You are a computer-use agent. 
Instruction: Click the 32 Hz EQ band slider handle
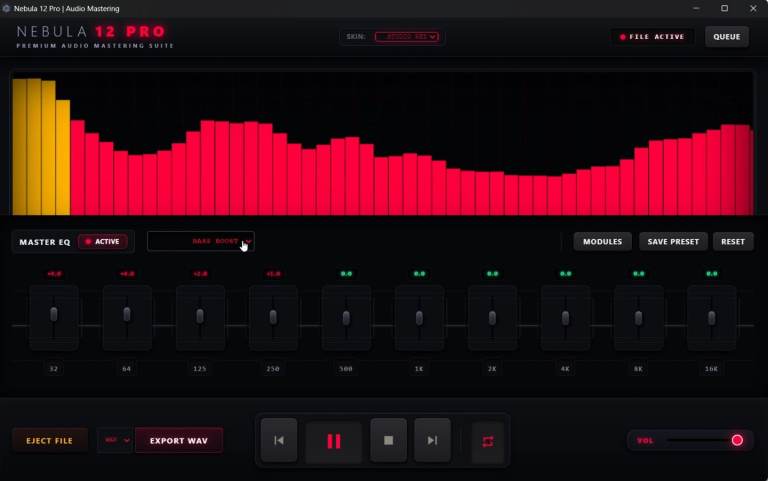click(x=54, y=314)
